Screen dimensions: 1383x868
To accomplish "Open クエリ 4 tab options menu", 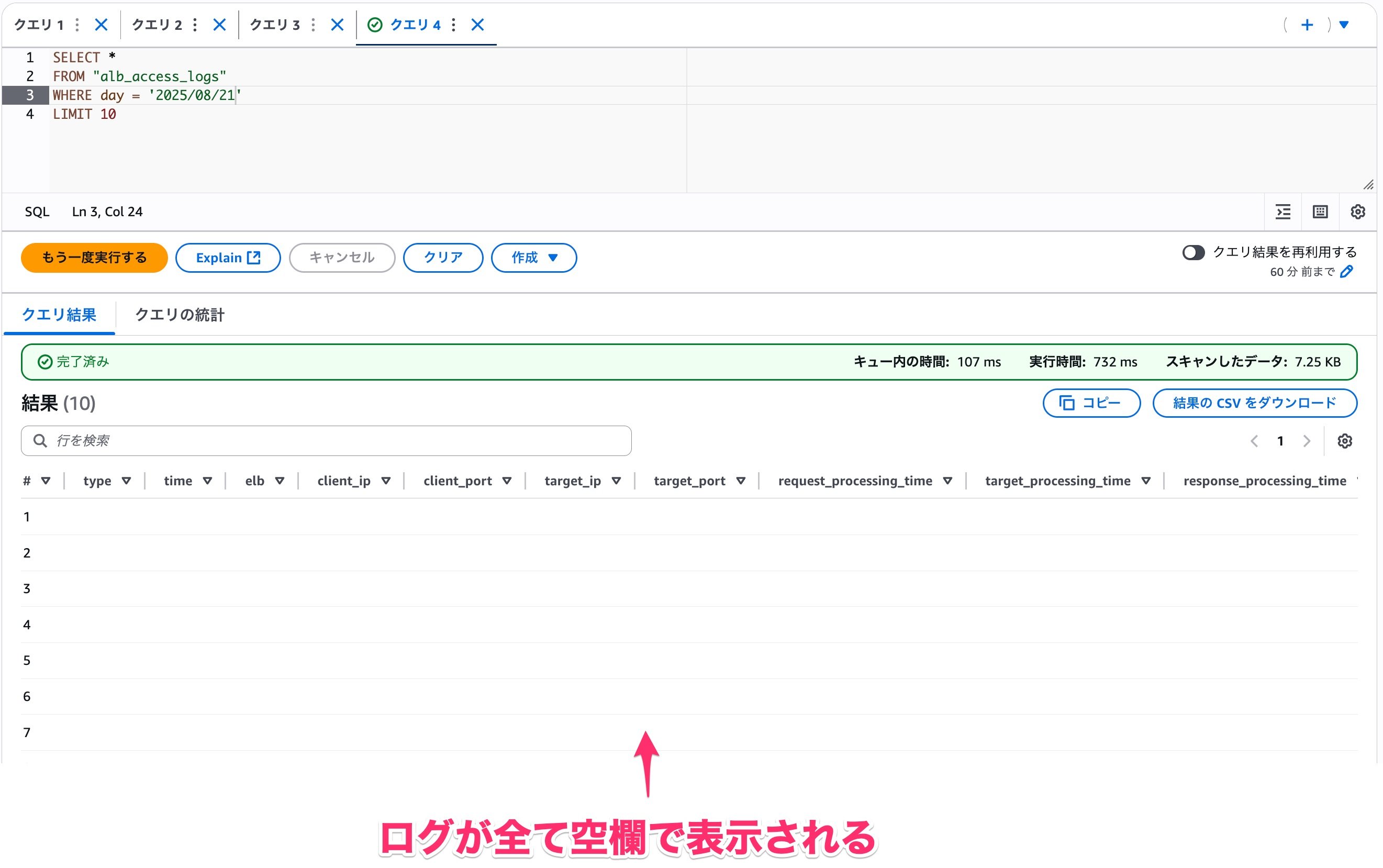I will pyautogui.click(x=453, y=25).
